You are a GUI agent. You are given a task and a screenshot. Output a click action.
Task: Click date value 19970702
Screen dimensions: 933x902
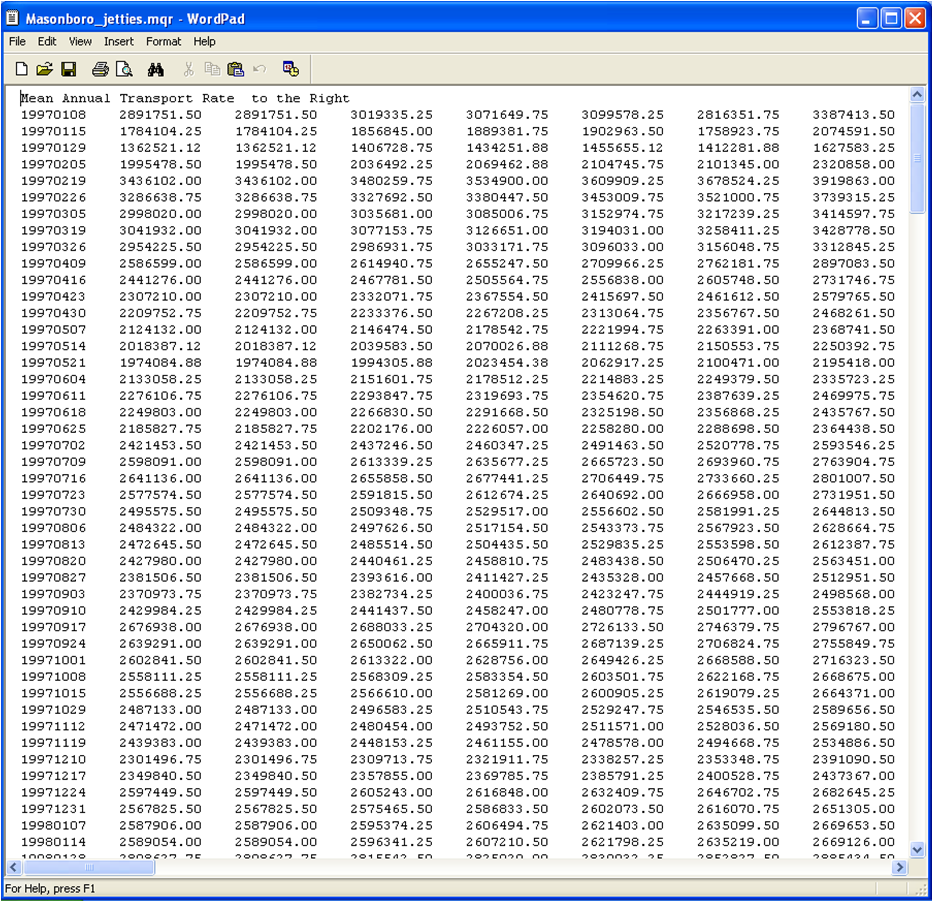click(54, 446)
